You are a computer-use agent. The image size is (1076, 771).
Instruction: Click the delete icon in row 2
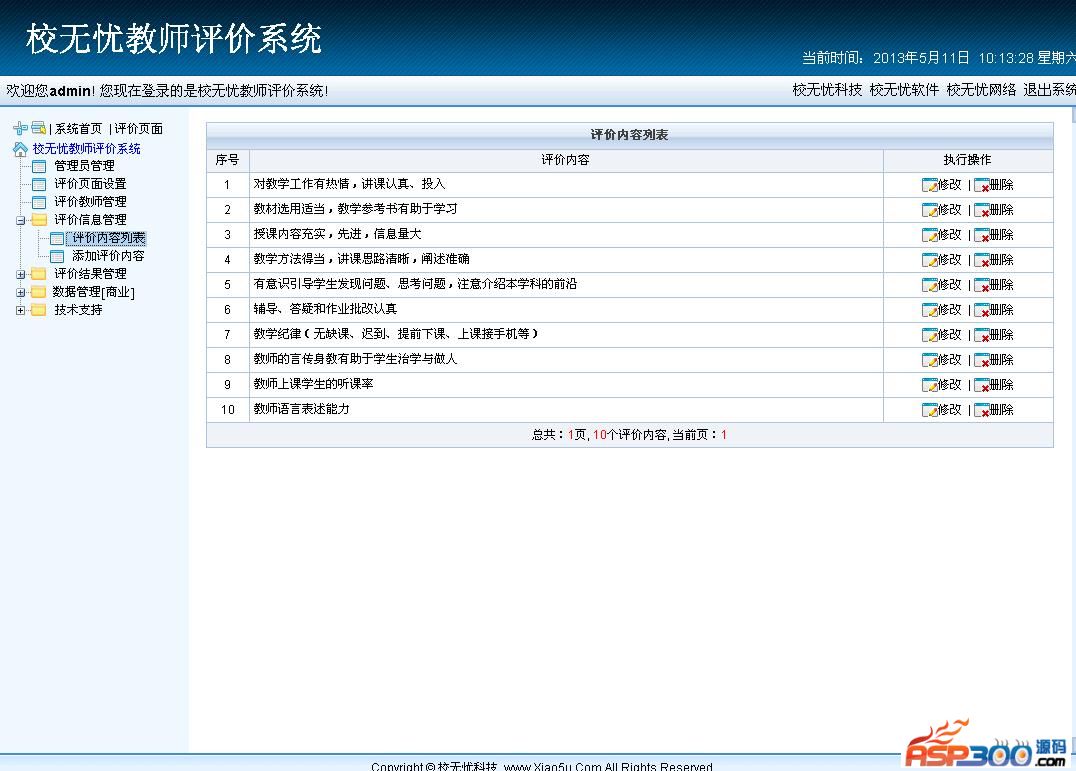(x=981, y=210)
